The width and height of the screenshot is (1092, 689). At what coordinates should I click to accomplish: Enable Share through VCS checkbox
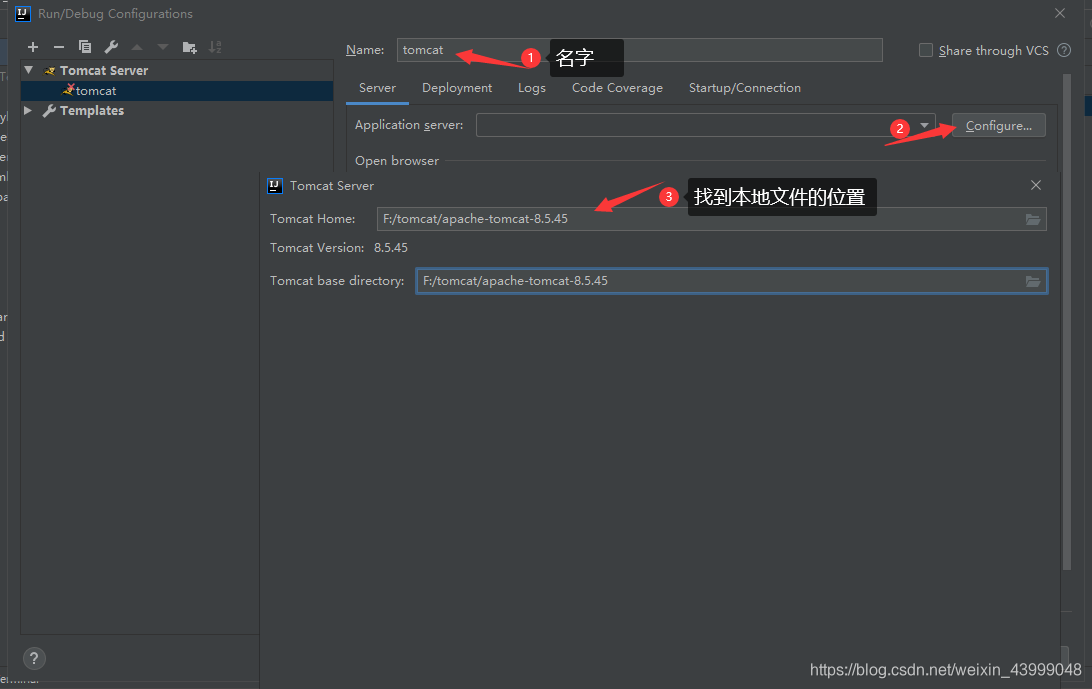pos(926,50)
